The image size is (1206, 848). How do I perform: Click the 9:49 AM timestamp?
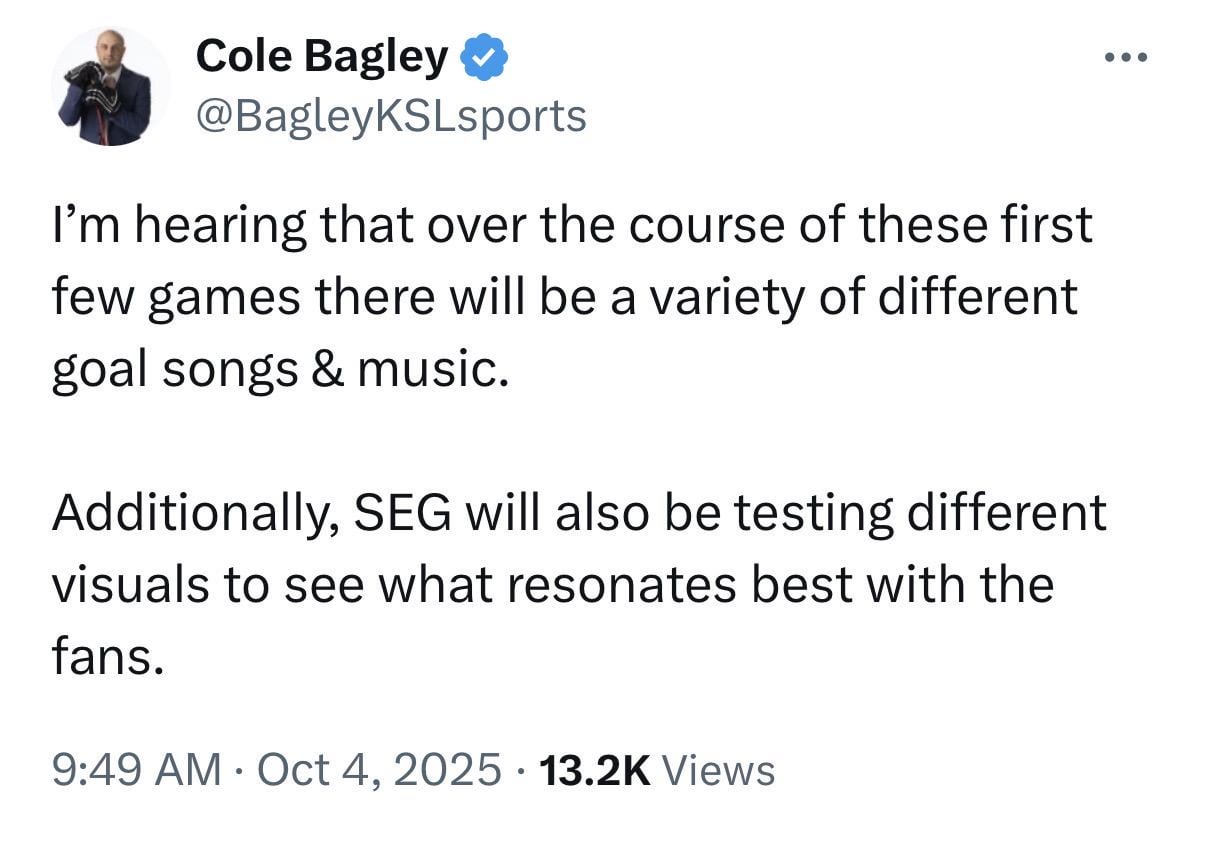click(138, 768)
